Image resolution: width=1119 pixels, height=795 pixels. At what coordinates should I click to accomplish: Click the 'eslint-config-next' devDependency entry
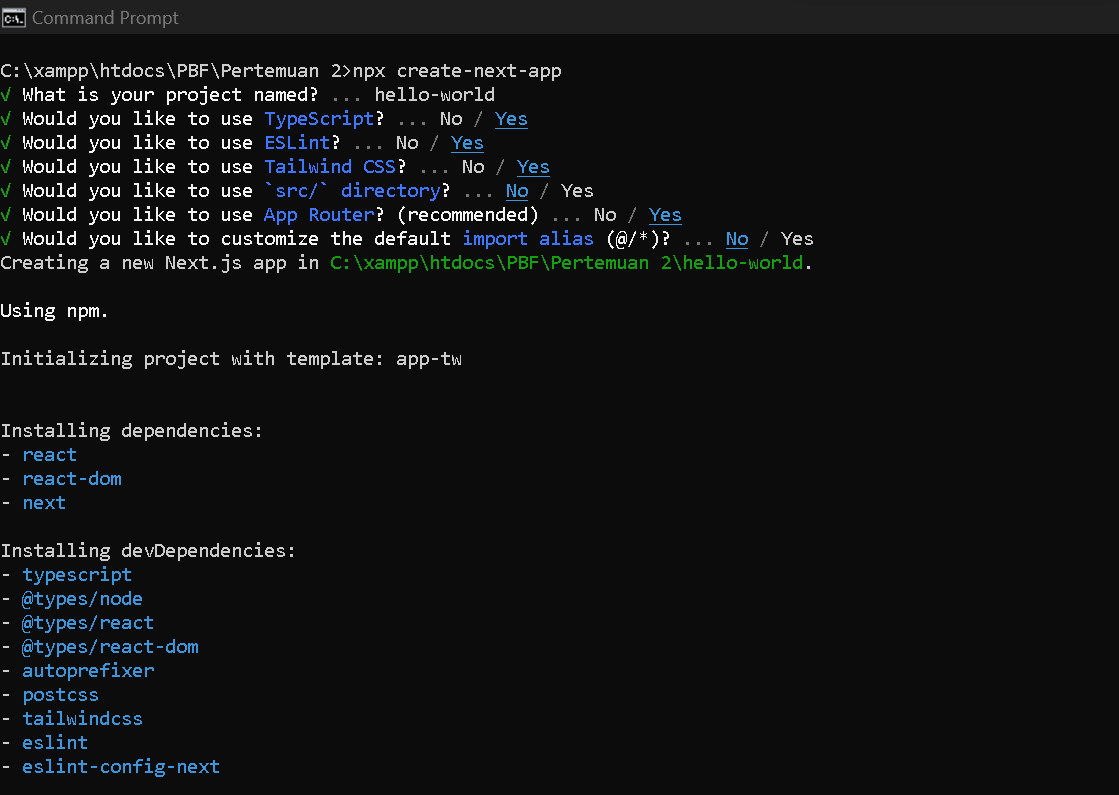(x=121, y=766)
